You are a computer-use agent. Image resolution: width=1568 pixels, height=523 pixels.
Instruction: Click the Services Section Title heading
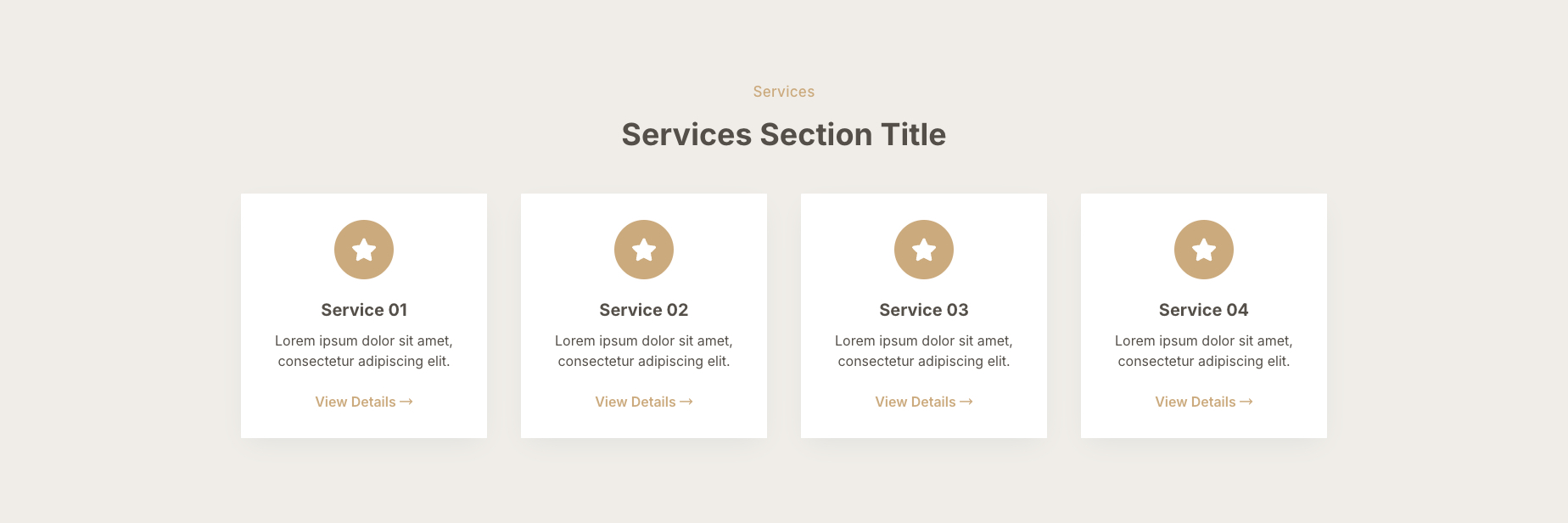click(783, 134)
